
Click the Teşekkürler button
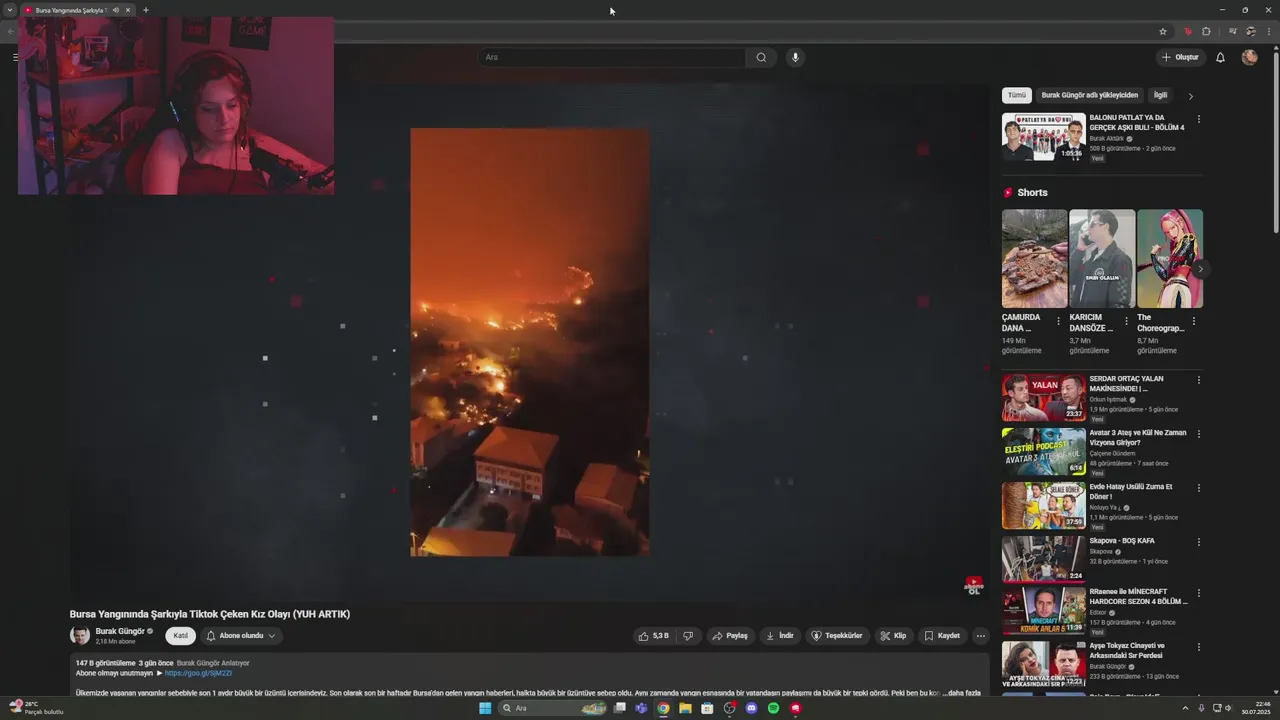click(837, 636)
